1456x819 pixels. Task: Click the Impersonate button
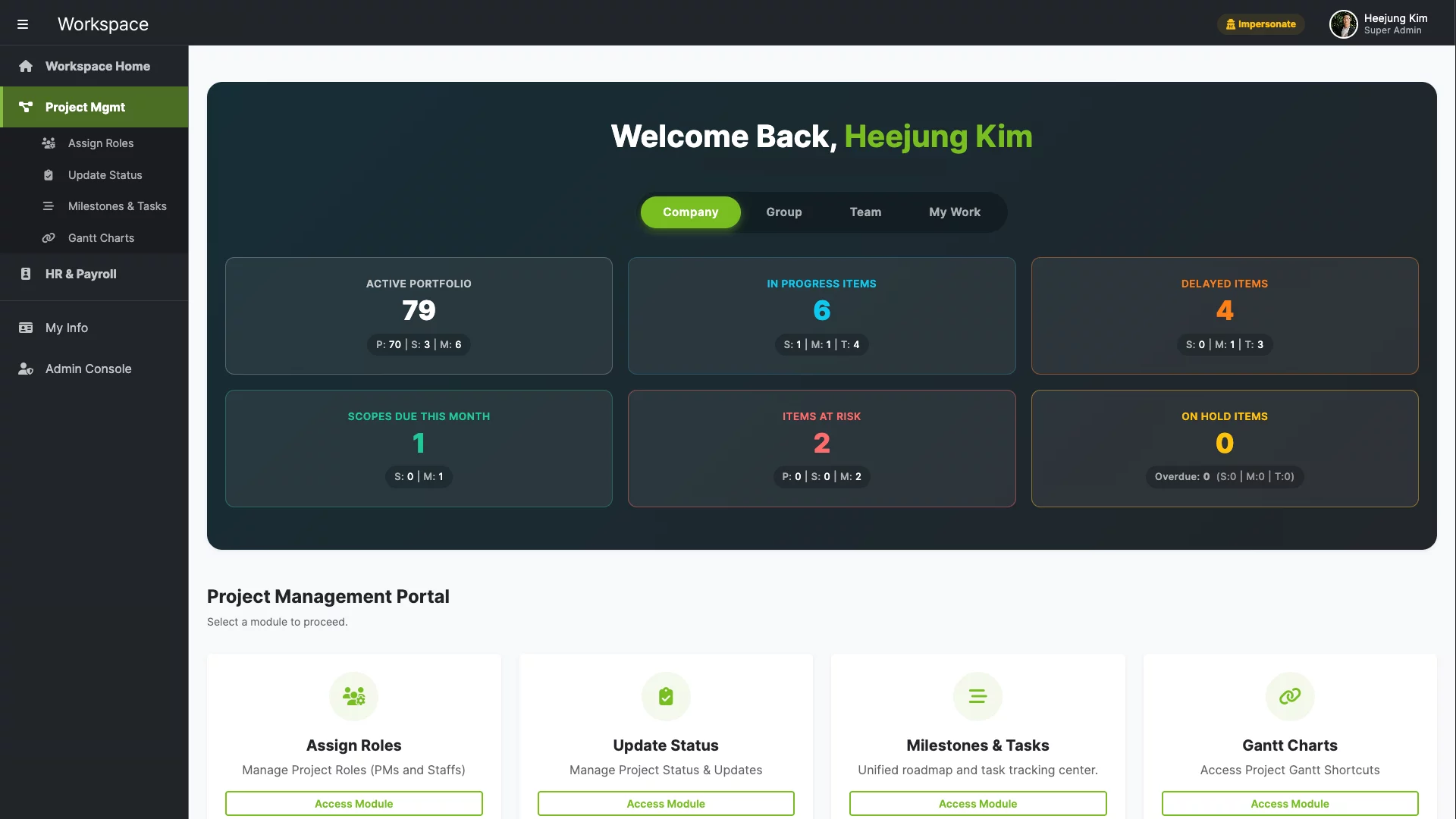point(1260,24)
